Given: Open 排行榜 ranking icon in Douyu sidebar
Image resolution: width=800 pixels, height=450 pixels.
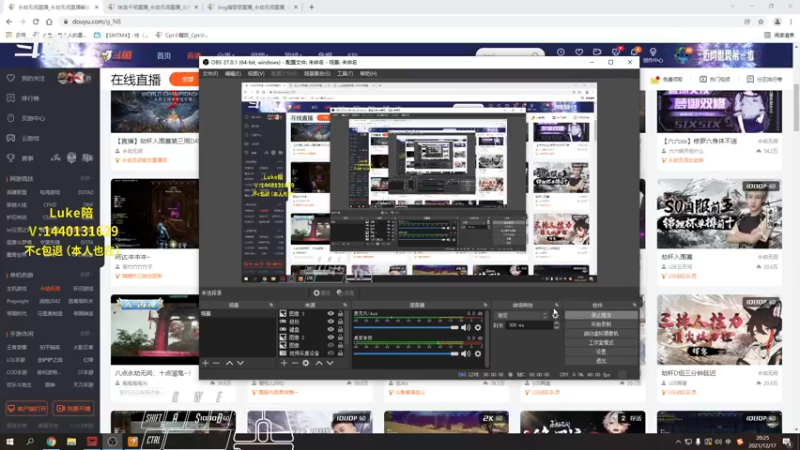Looking at the screenshot, I should click(11, 98).
